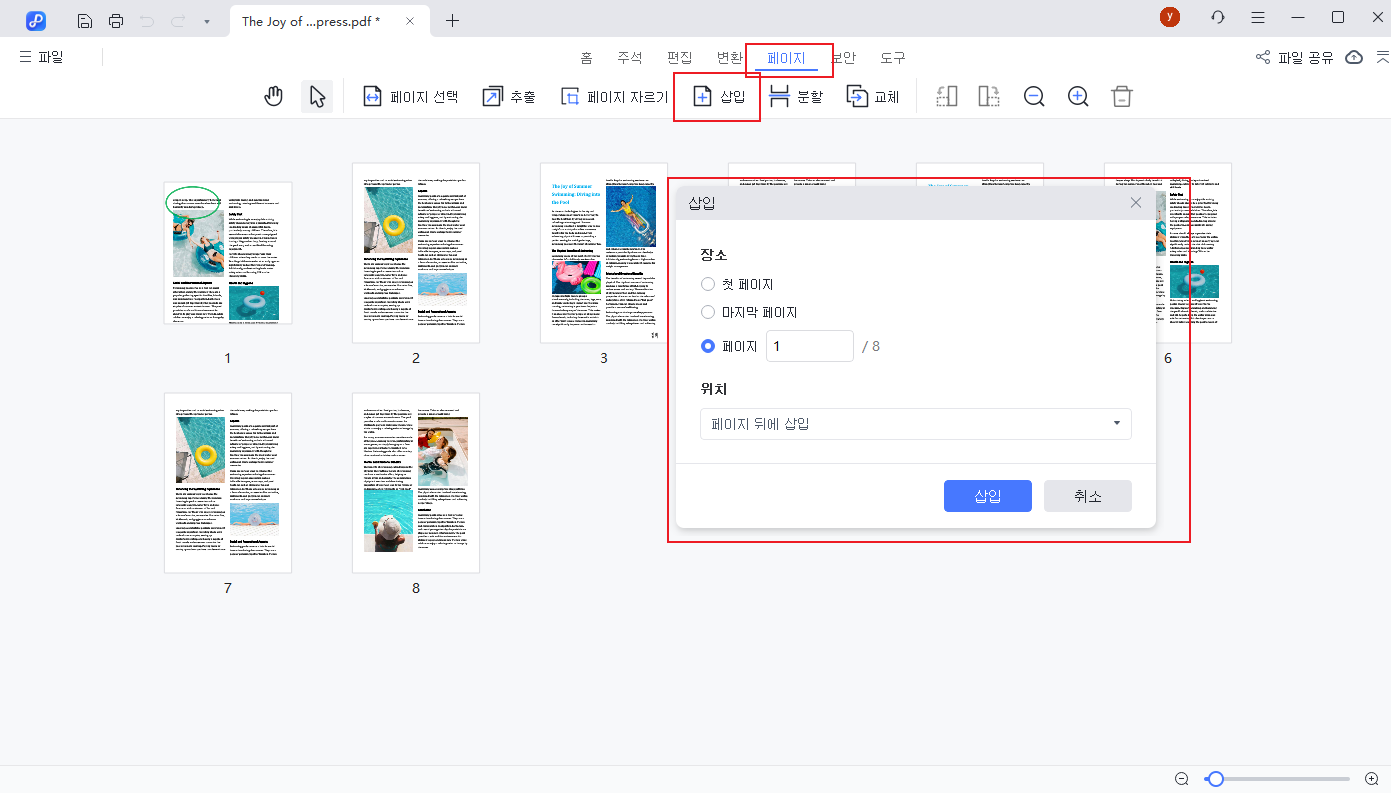
Task: Confirm with the blue 삽입 button
Action: pos(987,496)
